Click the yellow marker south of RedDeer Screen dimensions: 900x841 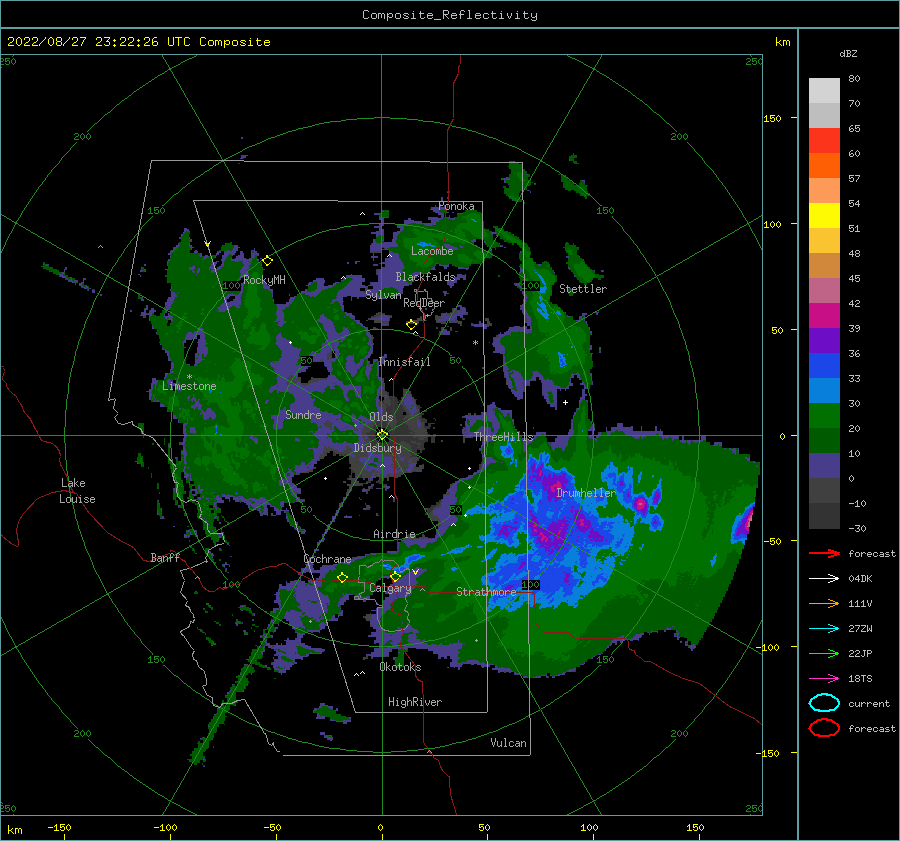(411, 325)
